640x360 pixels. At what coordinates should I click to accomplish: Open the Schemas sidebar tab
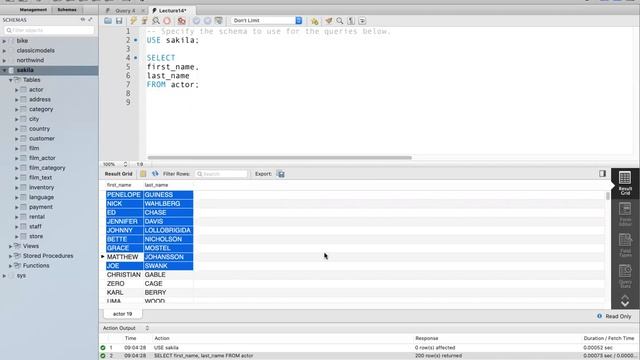coord(67,9)
